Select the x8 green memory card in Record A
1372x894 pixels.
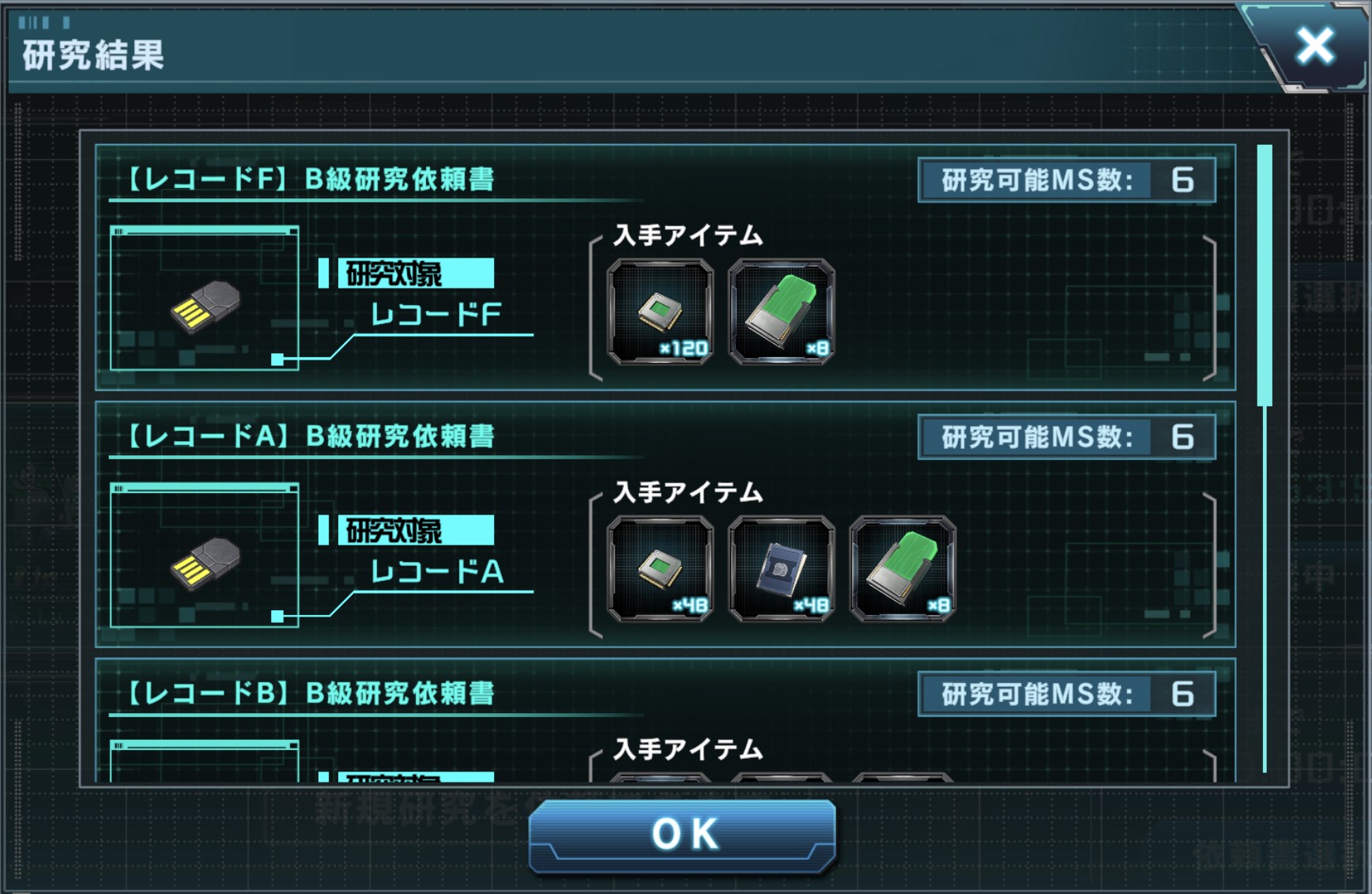(903, 568)
